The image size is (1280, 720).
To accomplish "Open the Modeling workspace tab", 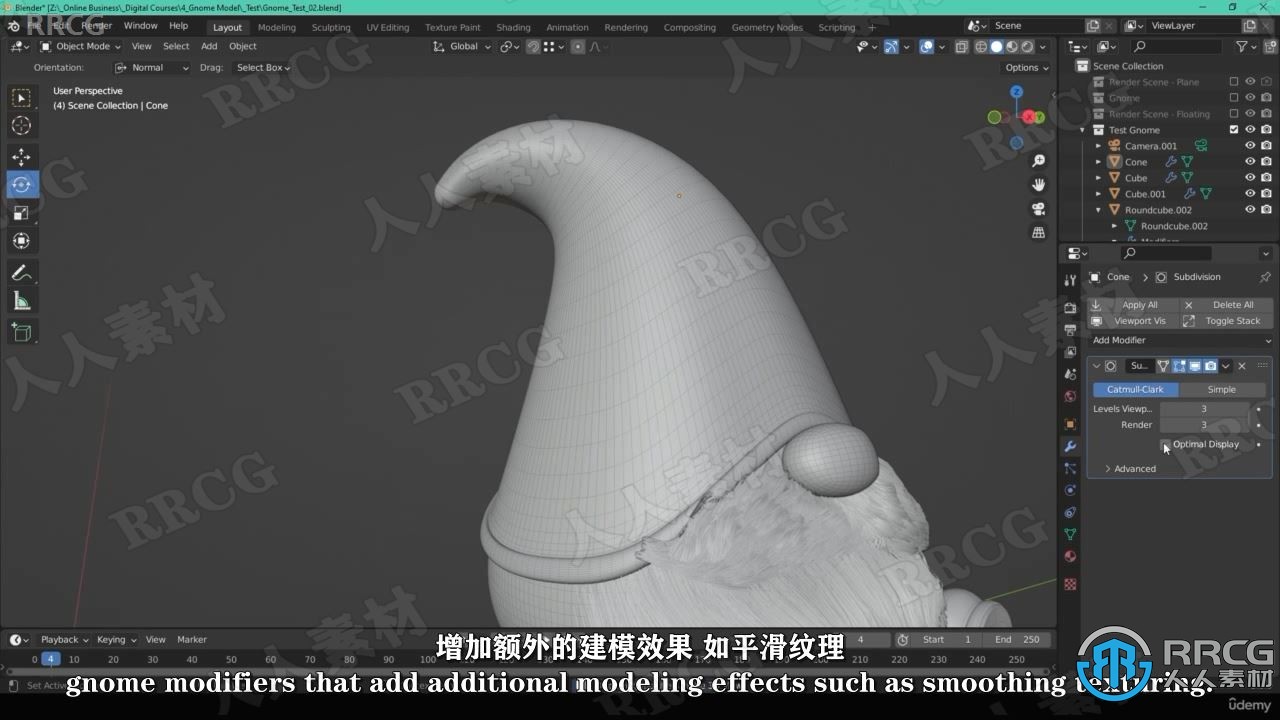I will pyautogui.click(x=277, y=27).
